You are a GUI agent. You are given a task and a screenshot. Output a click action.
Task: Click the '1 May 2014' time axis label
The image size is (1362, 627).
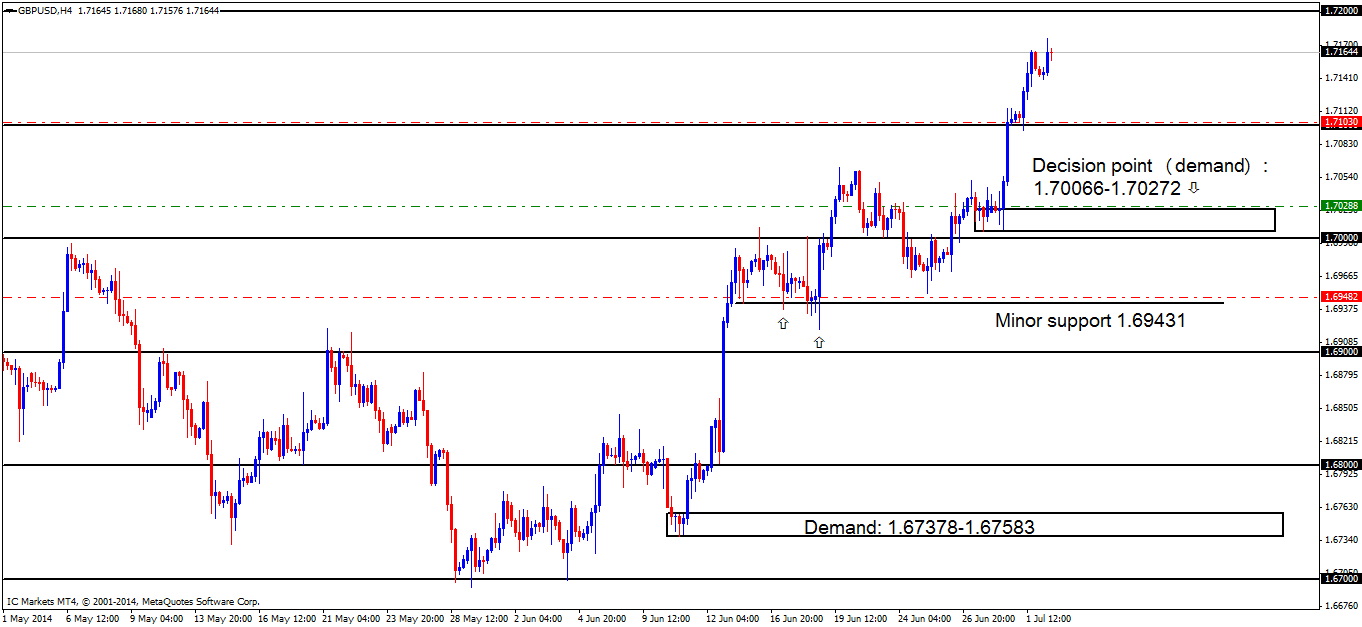point(26,618)
